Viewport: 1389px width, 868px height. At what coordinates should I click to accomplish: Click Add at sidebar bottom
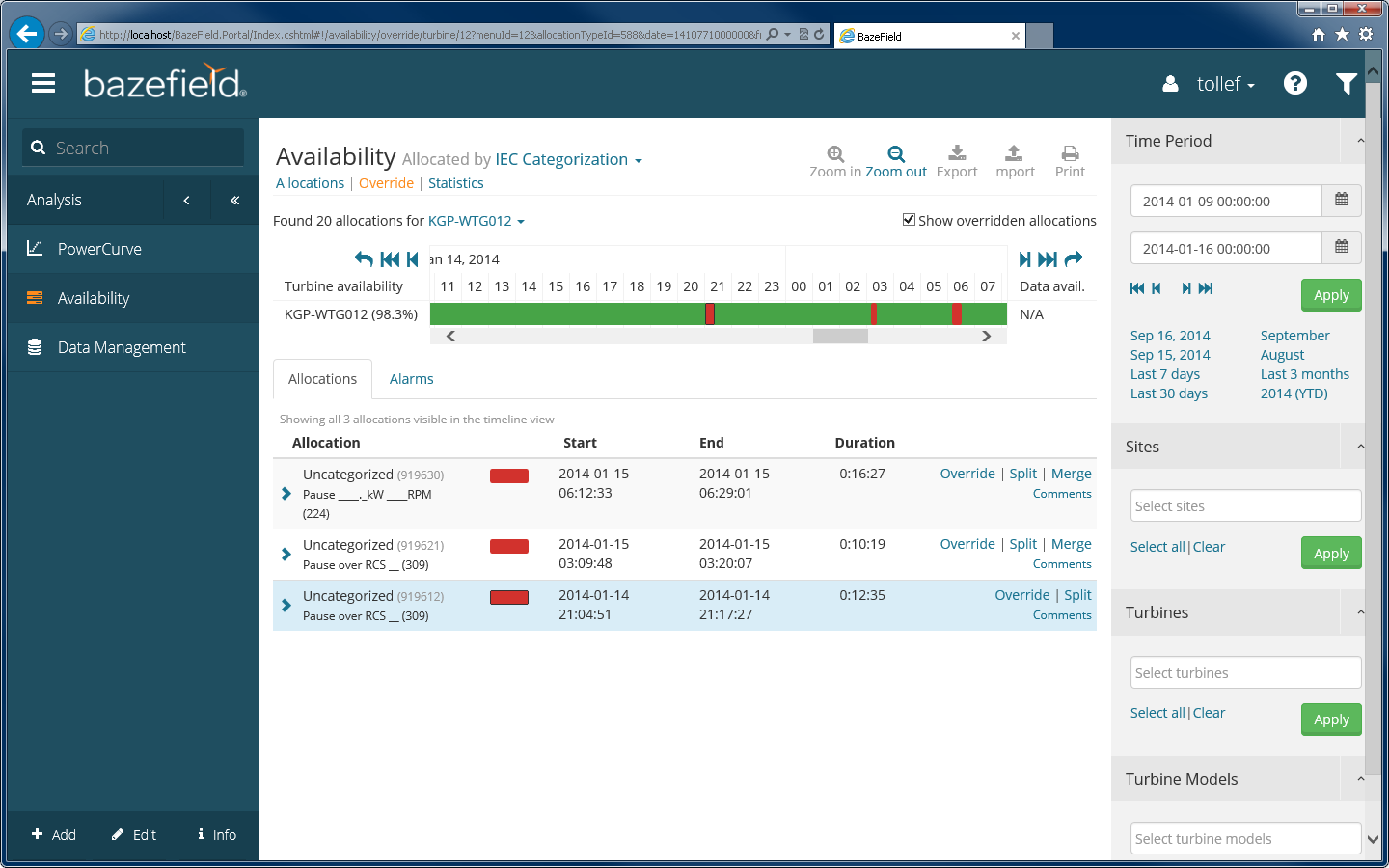tap(54, 835)
